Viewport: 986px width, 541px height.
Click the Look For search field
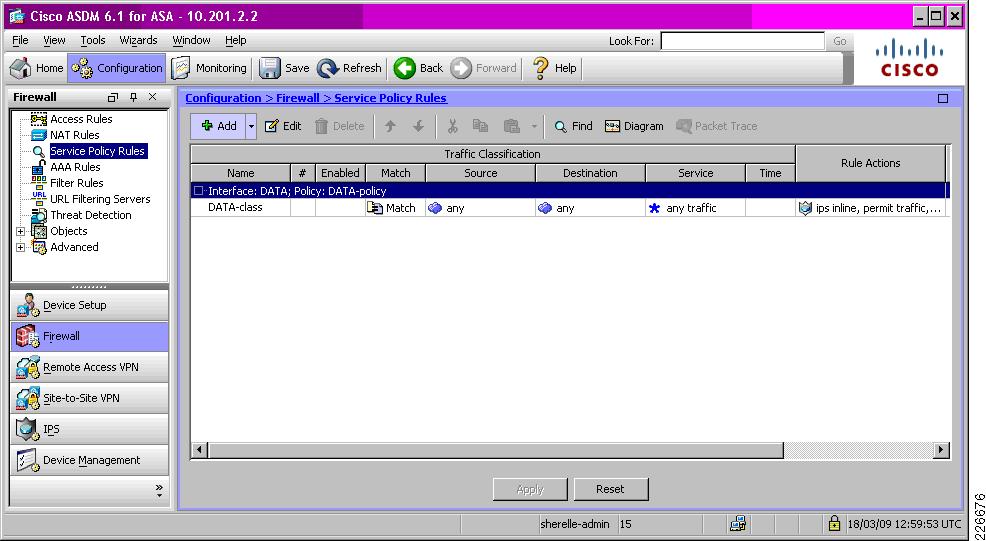coord(742,41)
